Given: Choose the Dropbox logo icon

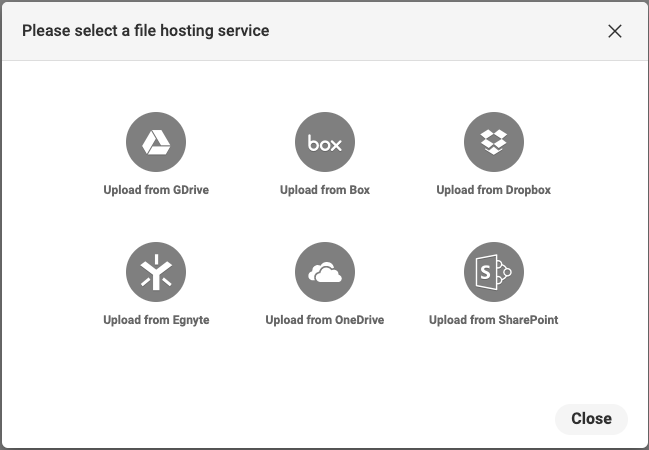Looking at the screenshot, I should 494,143.
